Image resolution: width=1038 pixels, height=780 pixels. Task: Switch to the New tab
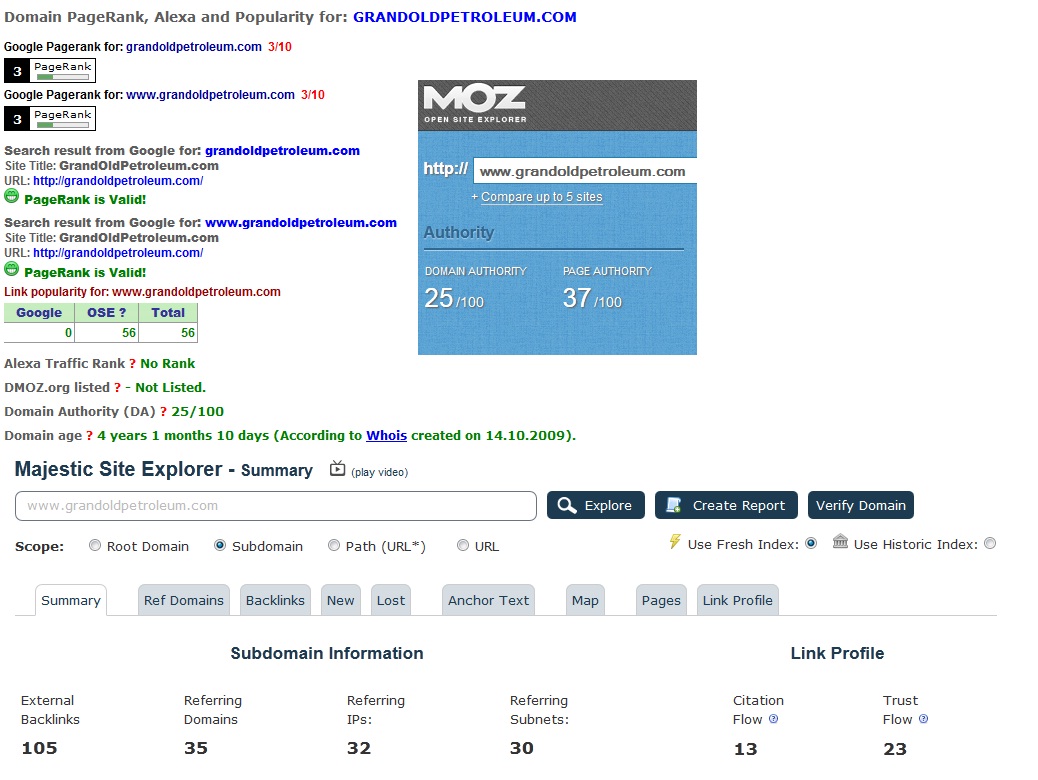[x=341, y=600]
